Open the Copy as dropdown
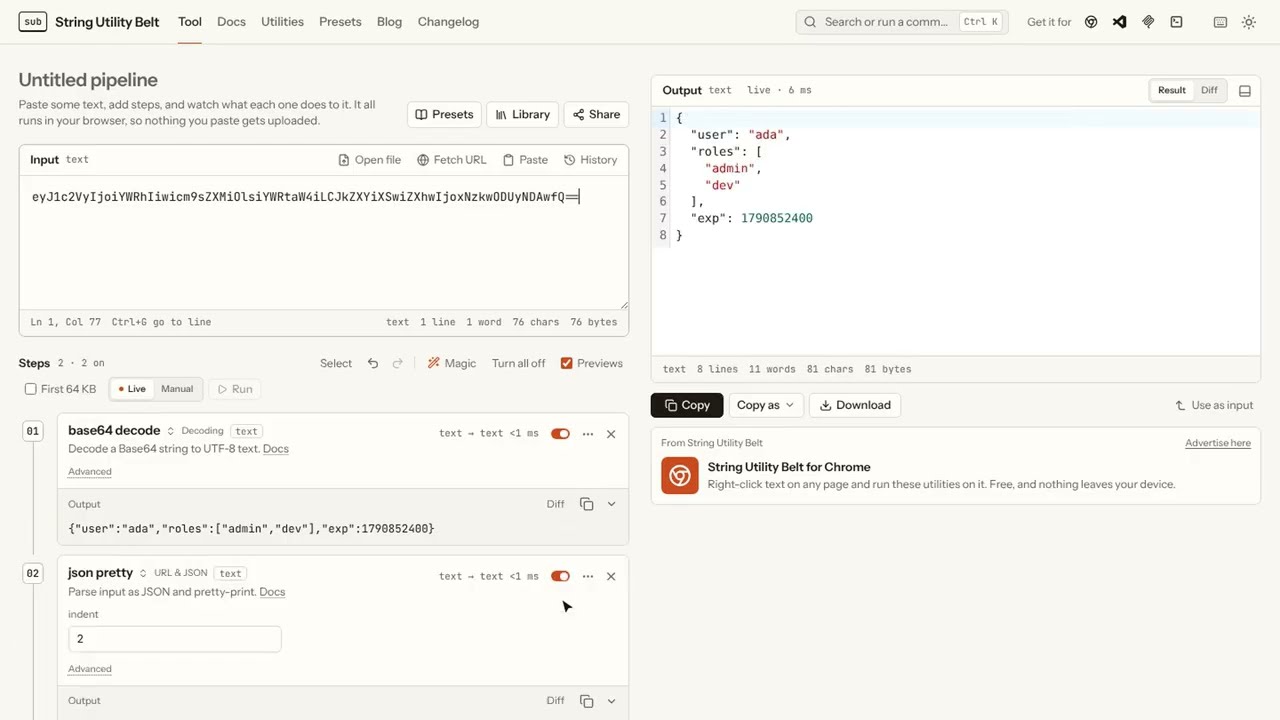1280x720 pixels. [x=765, y=405]
